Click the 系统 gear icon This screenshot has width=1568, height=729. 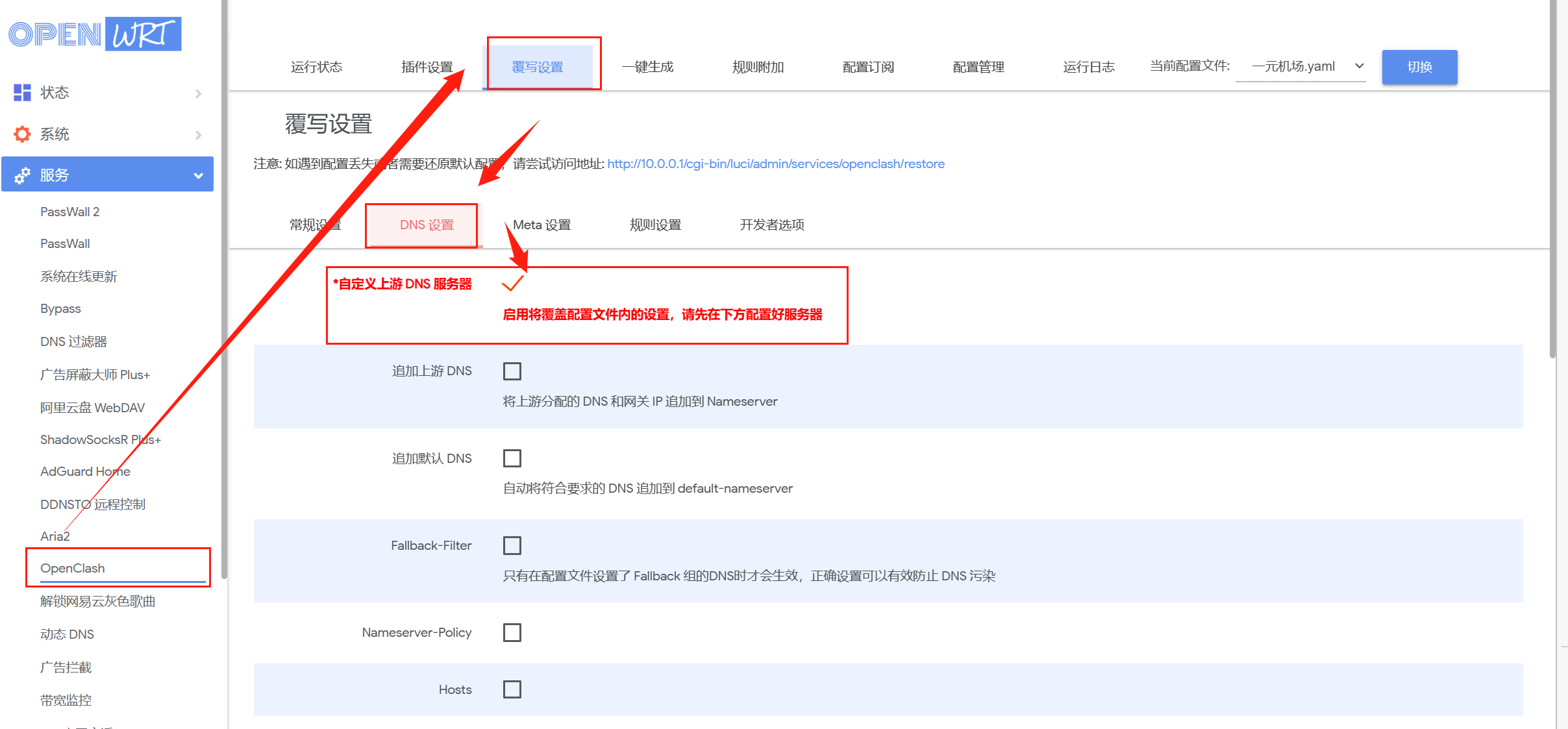coord(22,134)
